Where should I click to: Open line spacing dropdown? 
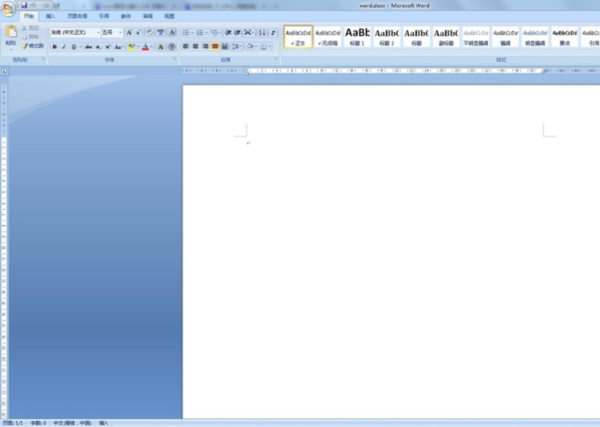[237, 46]
